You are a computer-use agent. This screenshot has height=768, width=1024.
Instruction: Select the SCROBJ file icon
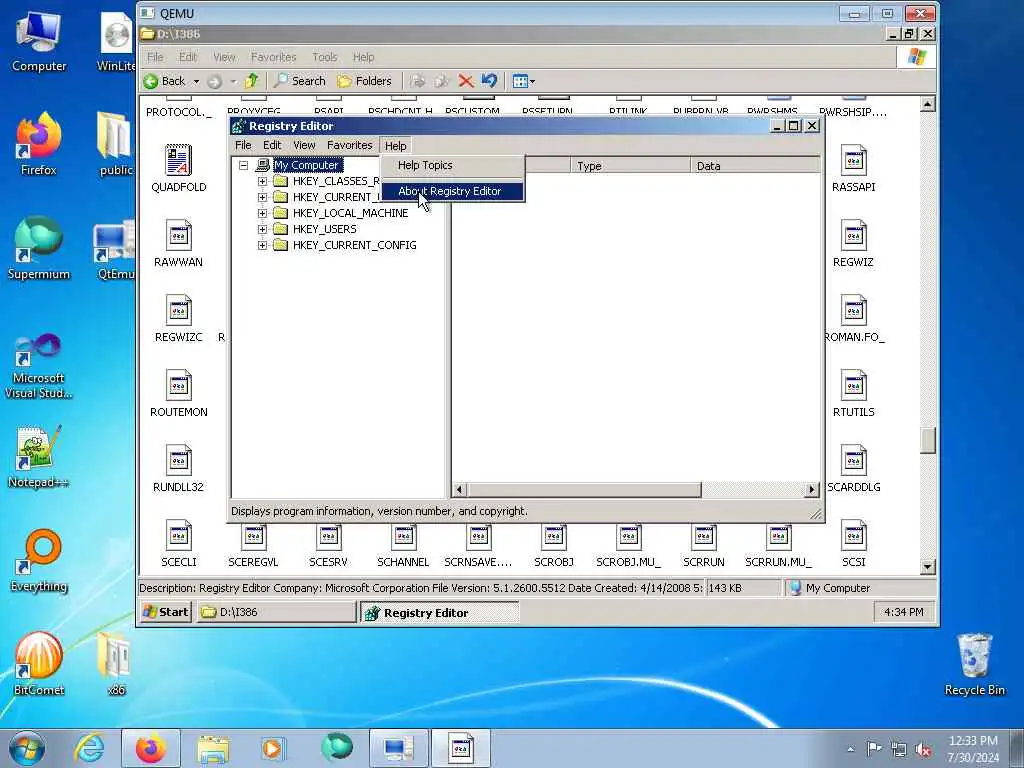(x=554, y=544)
